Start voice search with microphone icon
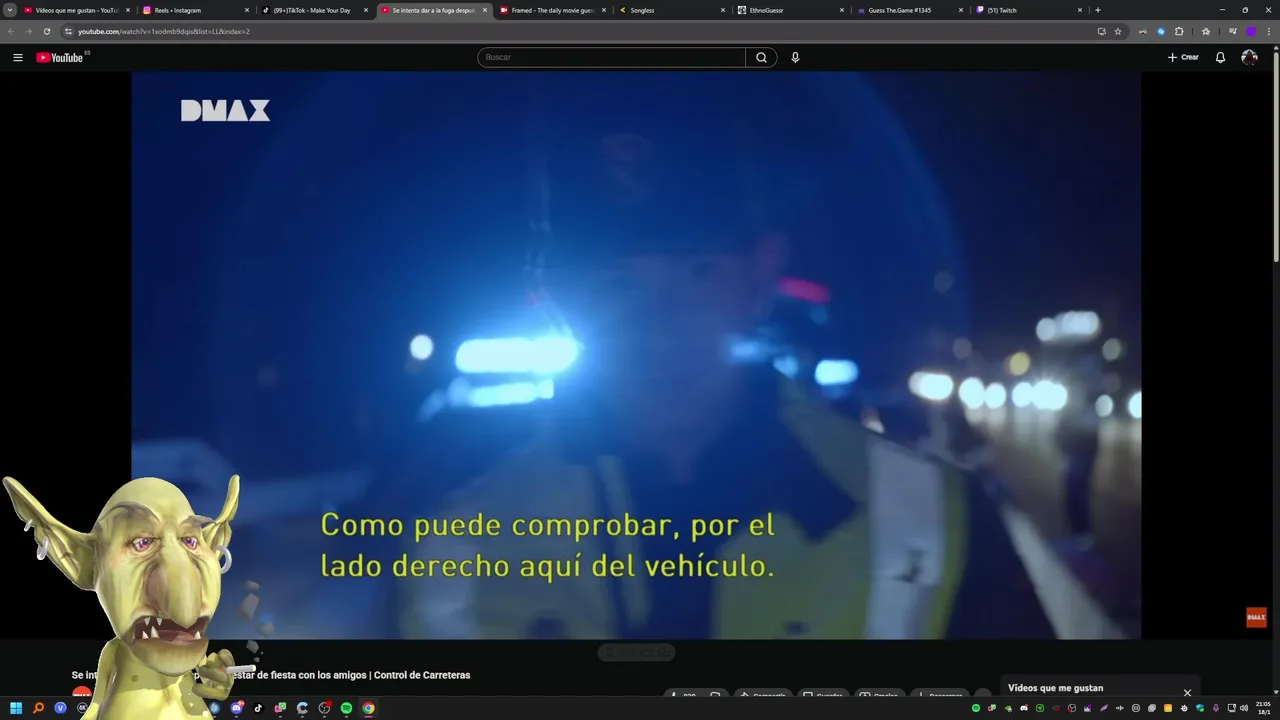The width and height of the screenshot is (1280, 720). tap(795, 57)
